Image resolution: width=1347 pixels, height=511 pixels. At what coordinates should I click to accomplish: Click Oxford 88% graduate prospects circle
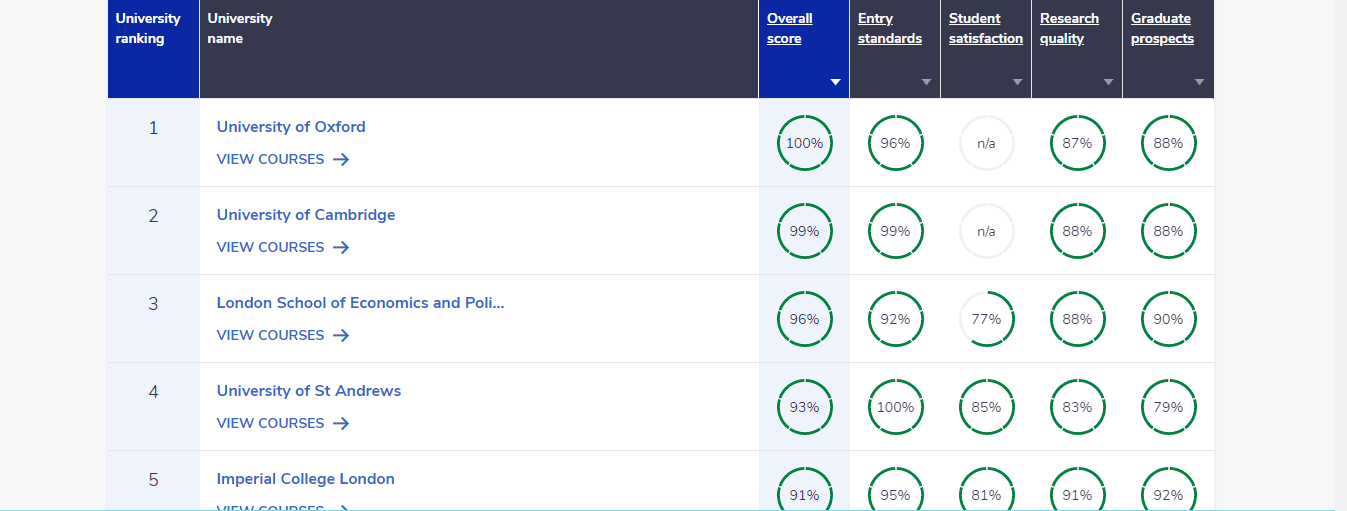pyautogui.click(x=1168, y=143)
